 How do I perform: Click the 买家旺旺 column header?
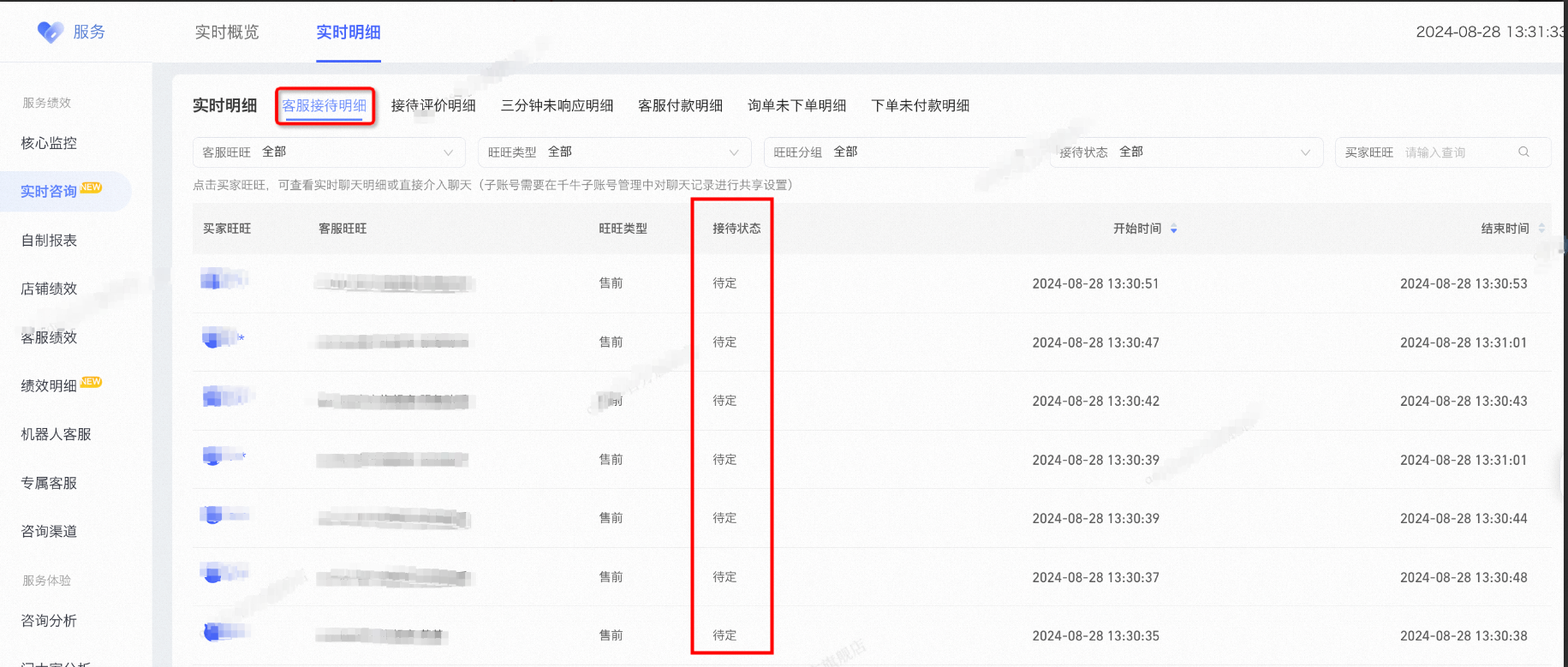[x=227, y=229]
